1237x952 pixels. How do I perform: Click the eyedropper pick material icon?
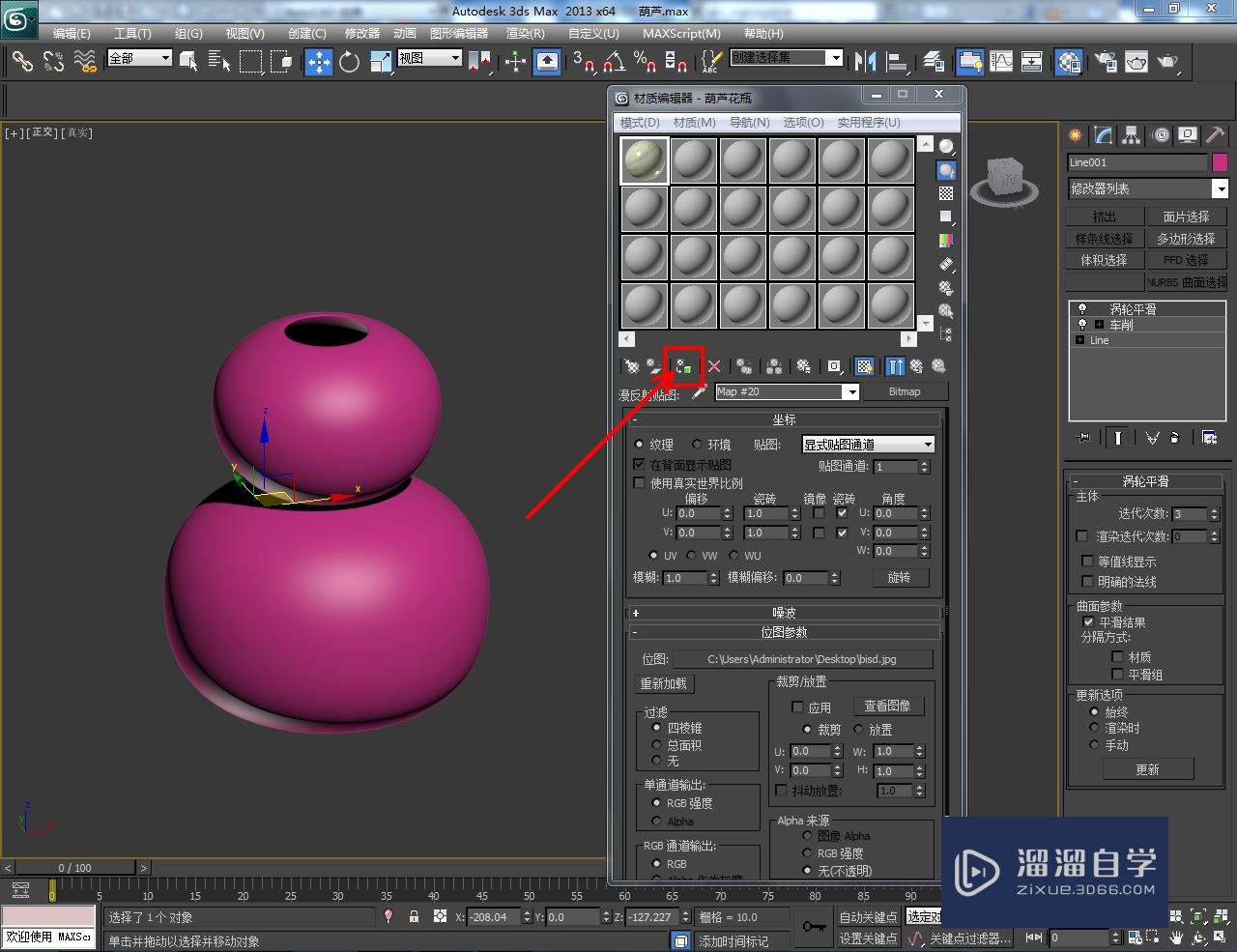point(700,391)
